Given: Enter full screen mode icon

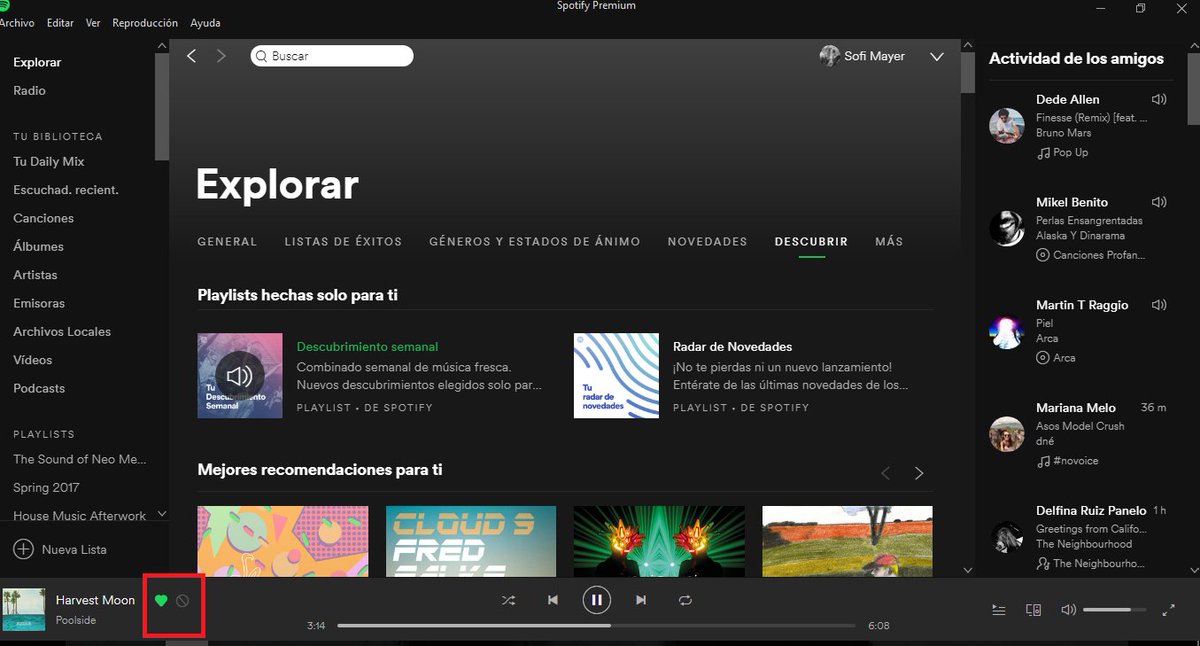Looking at the screenshot, I should coord(1169,610).
